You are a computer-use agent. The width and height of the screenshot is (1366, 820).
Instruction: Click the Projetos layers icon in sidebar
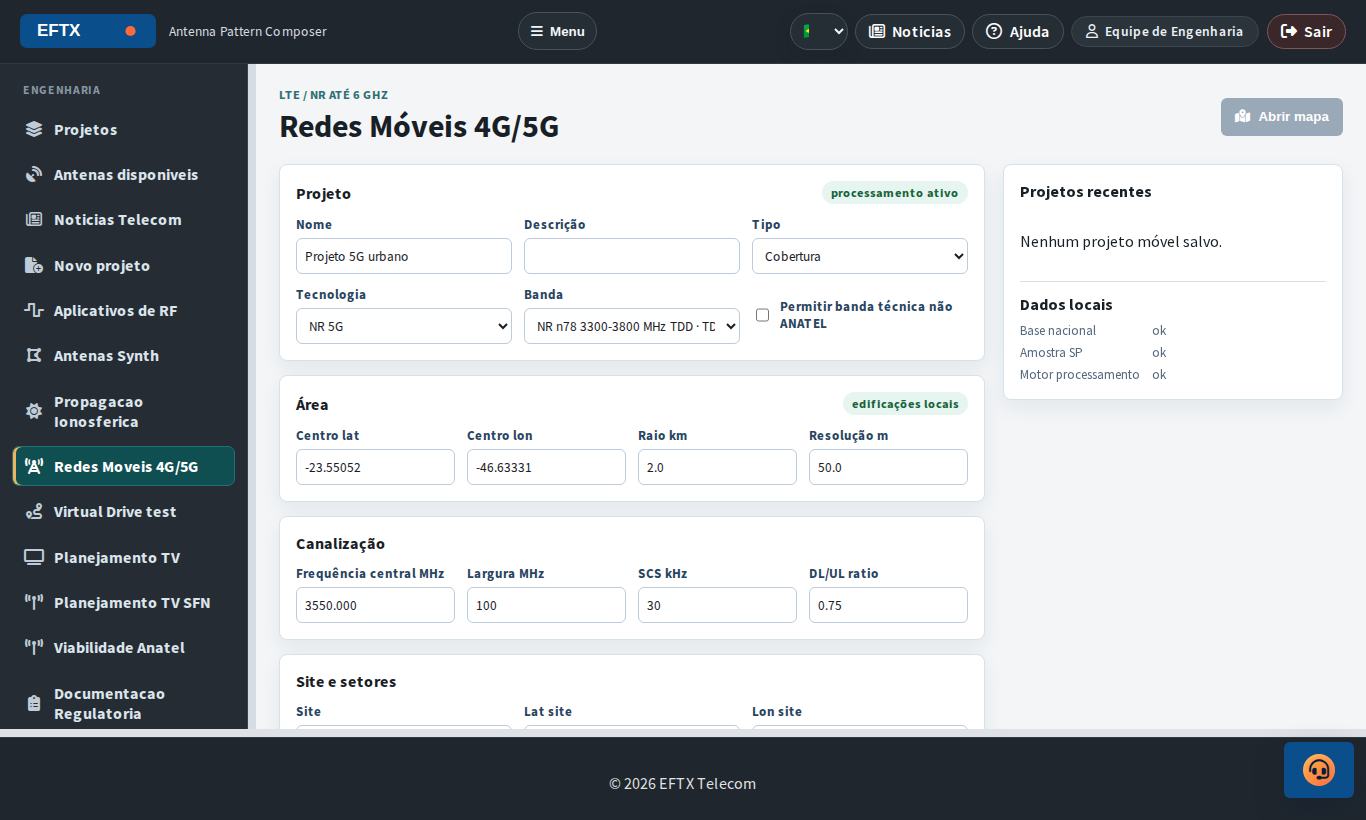34,129
